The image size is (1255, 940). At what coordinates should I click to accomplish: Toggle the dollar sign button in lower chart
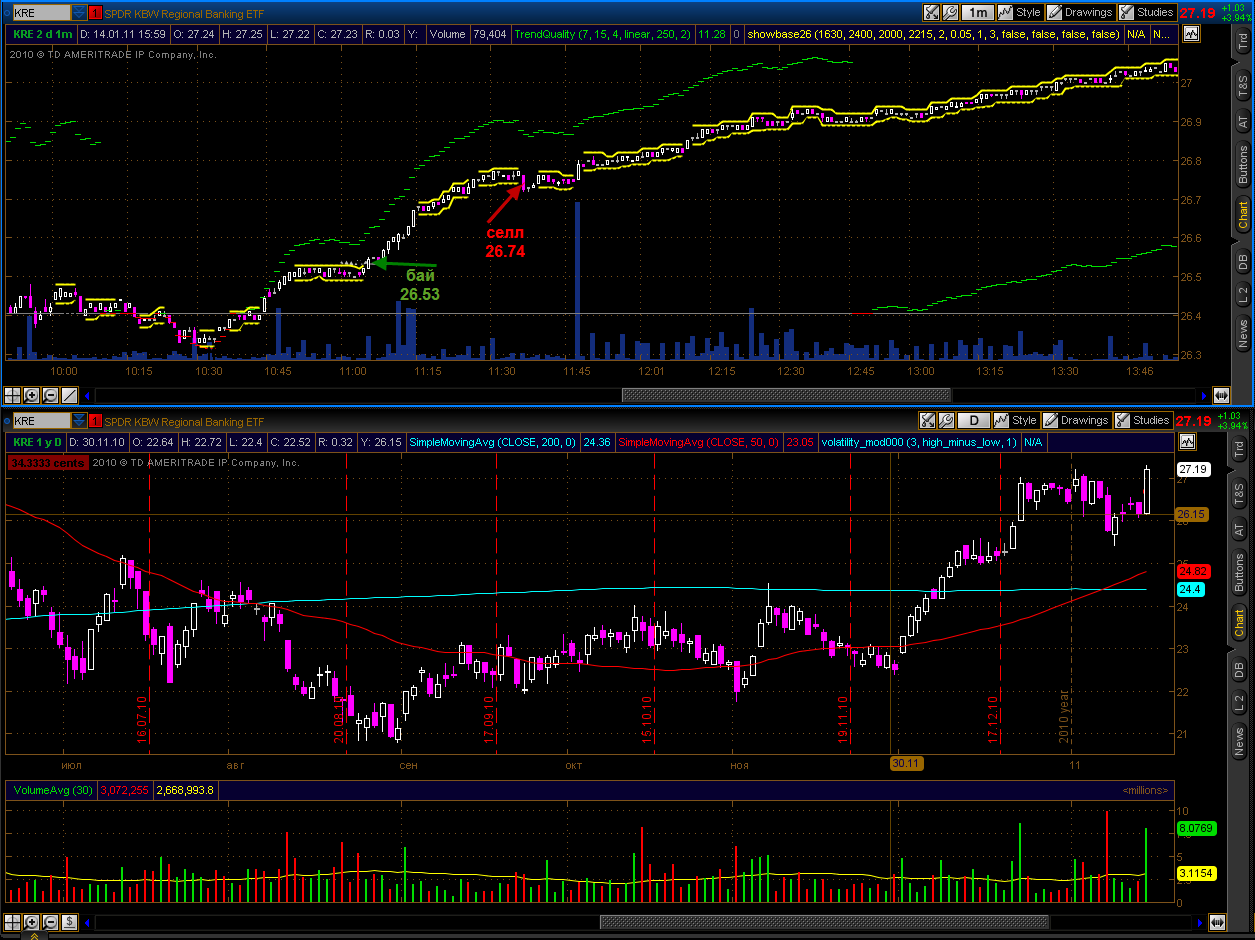[71, 921]
